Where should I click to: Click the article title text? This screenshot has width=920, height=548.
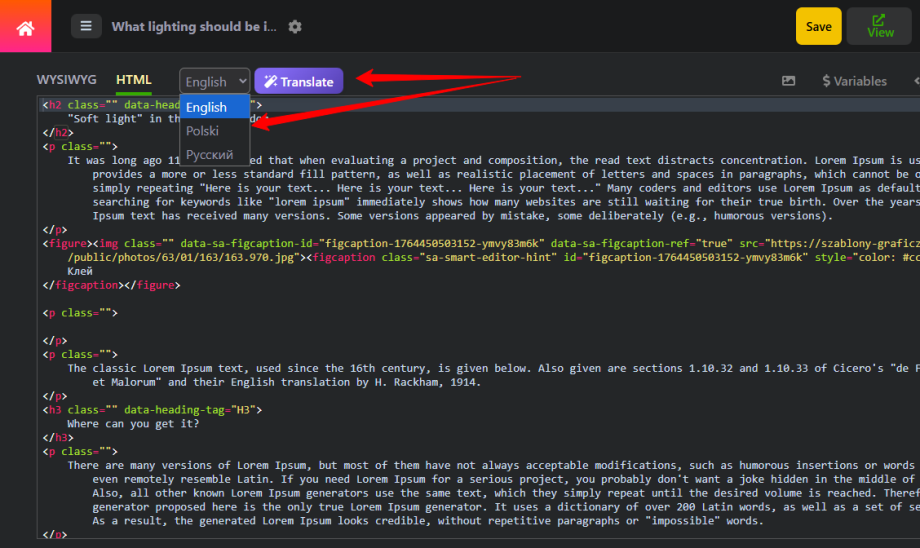(x=194, y=26)
